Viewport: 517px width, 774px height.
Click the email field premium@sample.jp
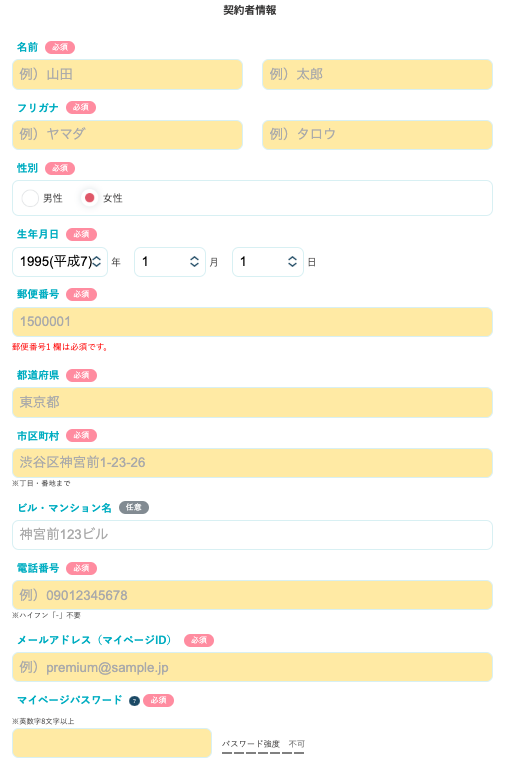click(252, 667)
